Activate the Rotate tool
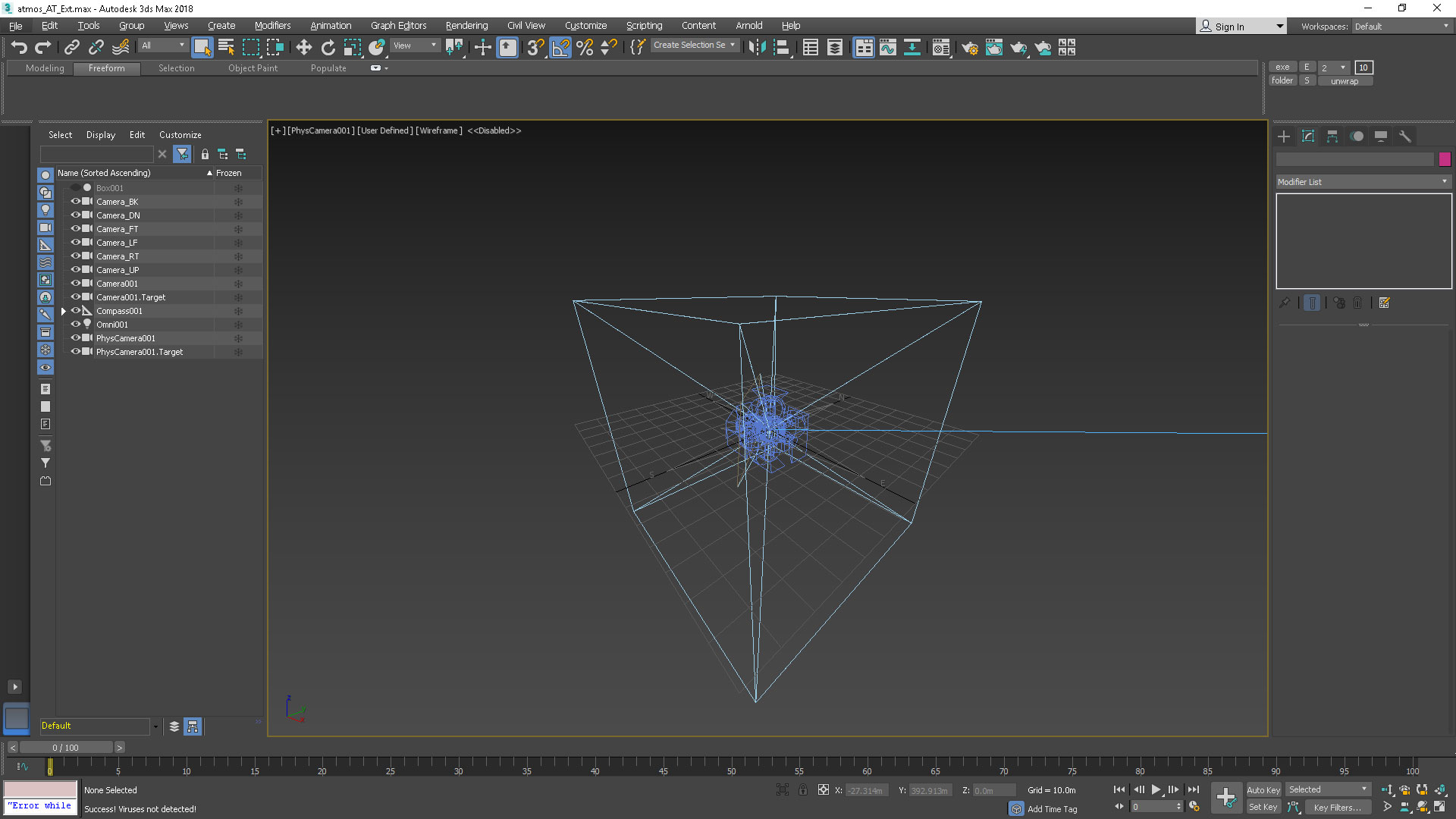The width and height of the screenshot is (1456, 819). pos(328,48)
